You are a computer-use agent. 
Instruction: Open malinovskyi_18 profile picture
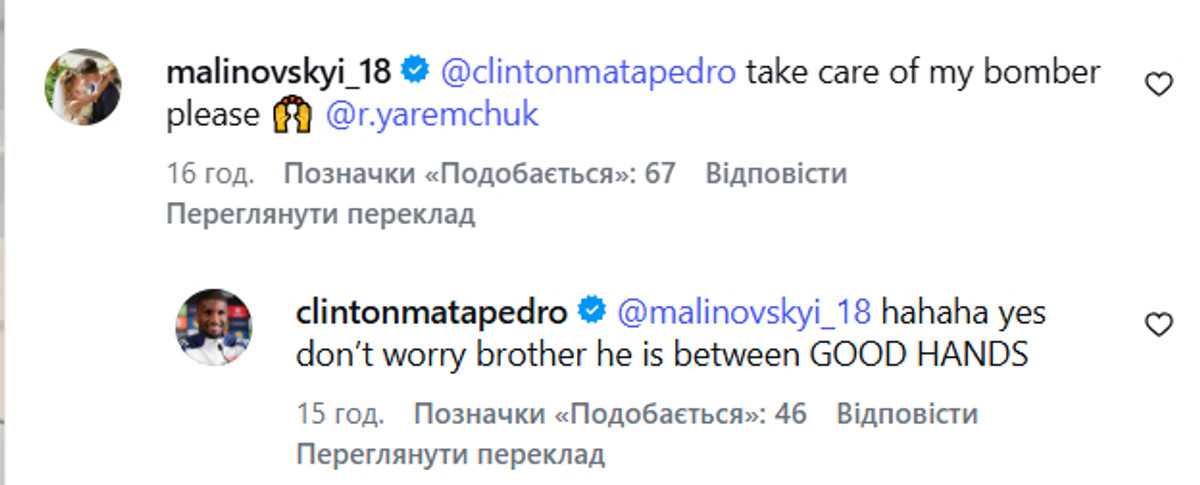click(83, 86)
